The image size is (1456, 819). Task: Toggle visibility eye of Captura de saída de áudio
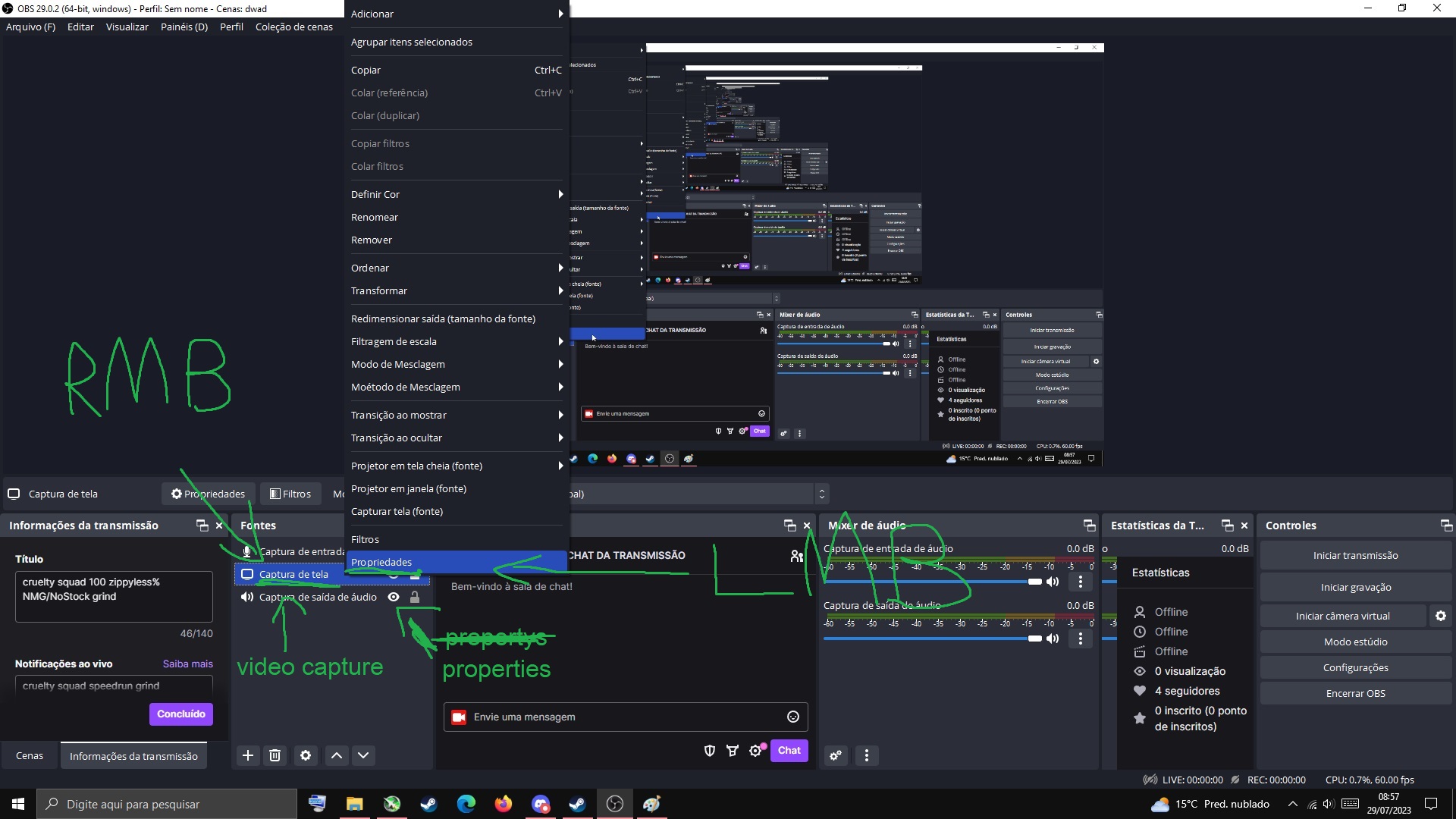(394, 597)
